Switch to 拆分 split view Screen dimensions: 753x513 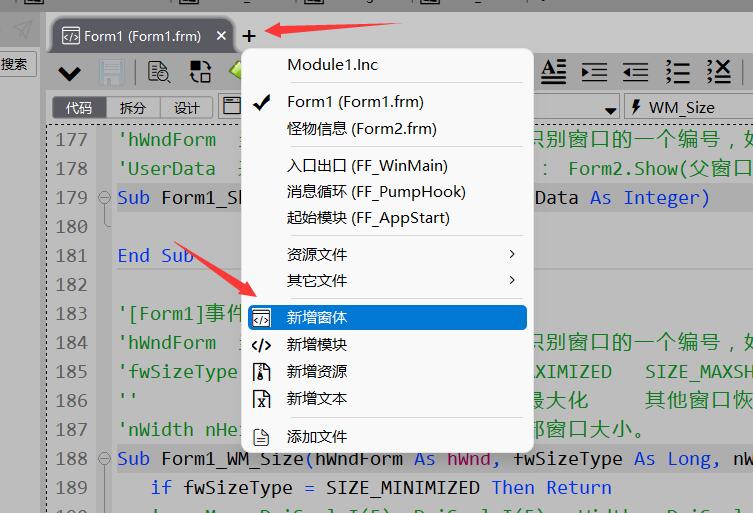[x=132, y=108]
